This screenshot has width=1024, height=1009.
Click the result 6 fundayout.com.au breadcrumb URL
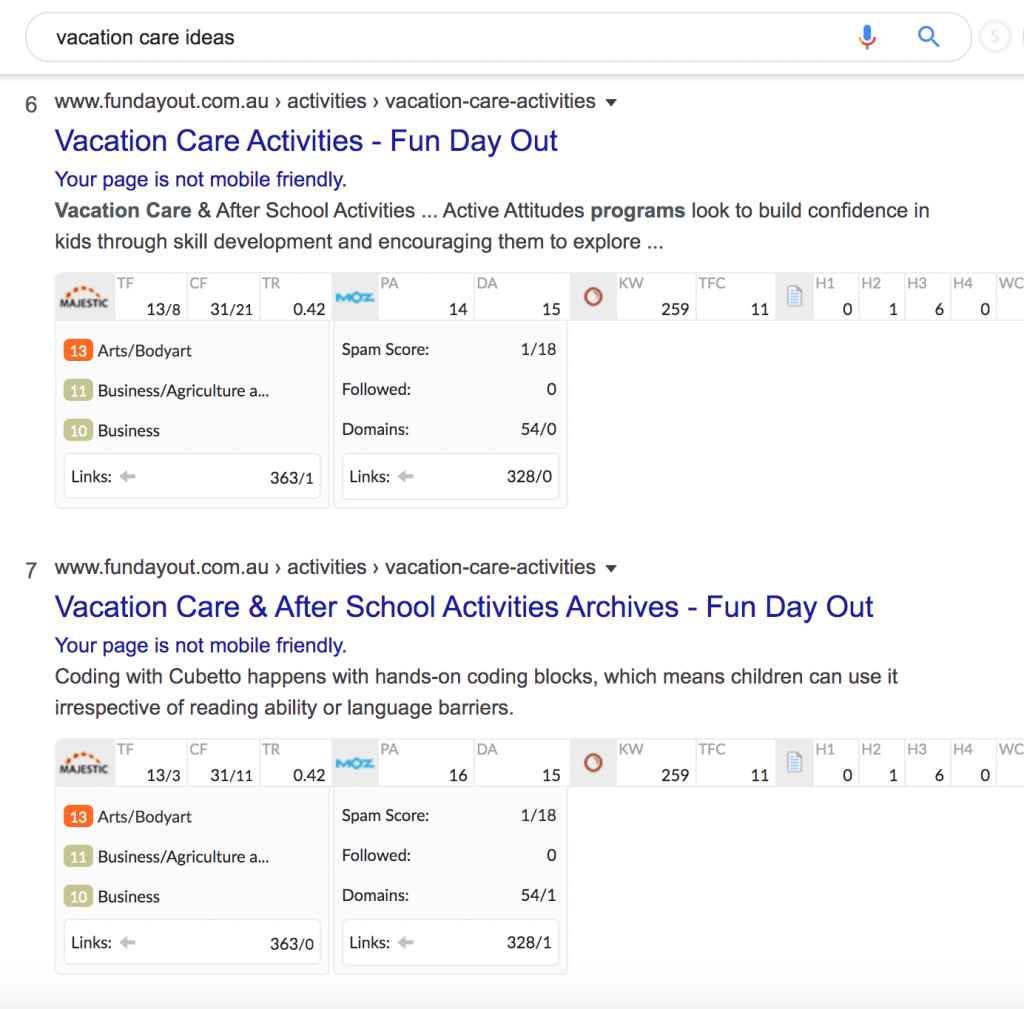[325, 101]
